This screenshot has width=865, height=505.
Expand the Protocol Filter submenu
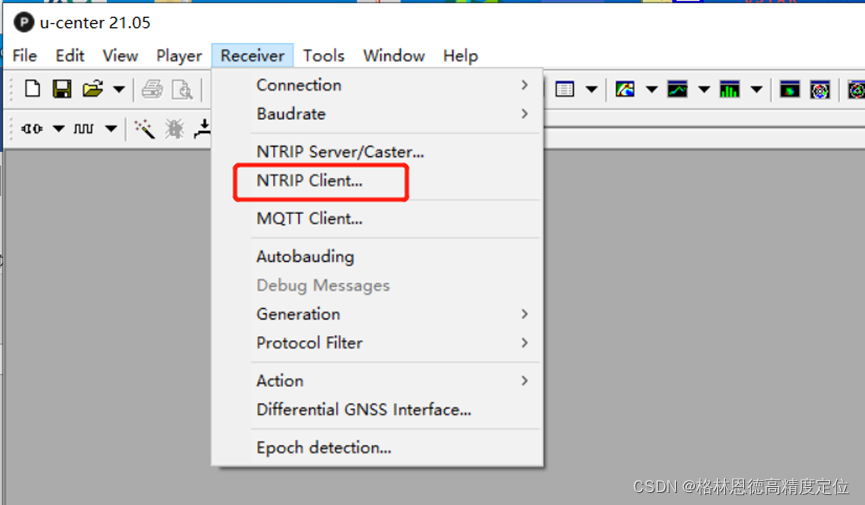(x=377, y=343)
